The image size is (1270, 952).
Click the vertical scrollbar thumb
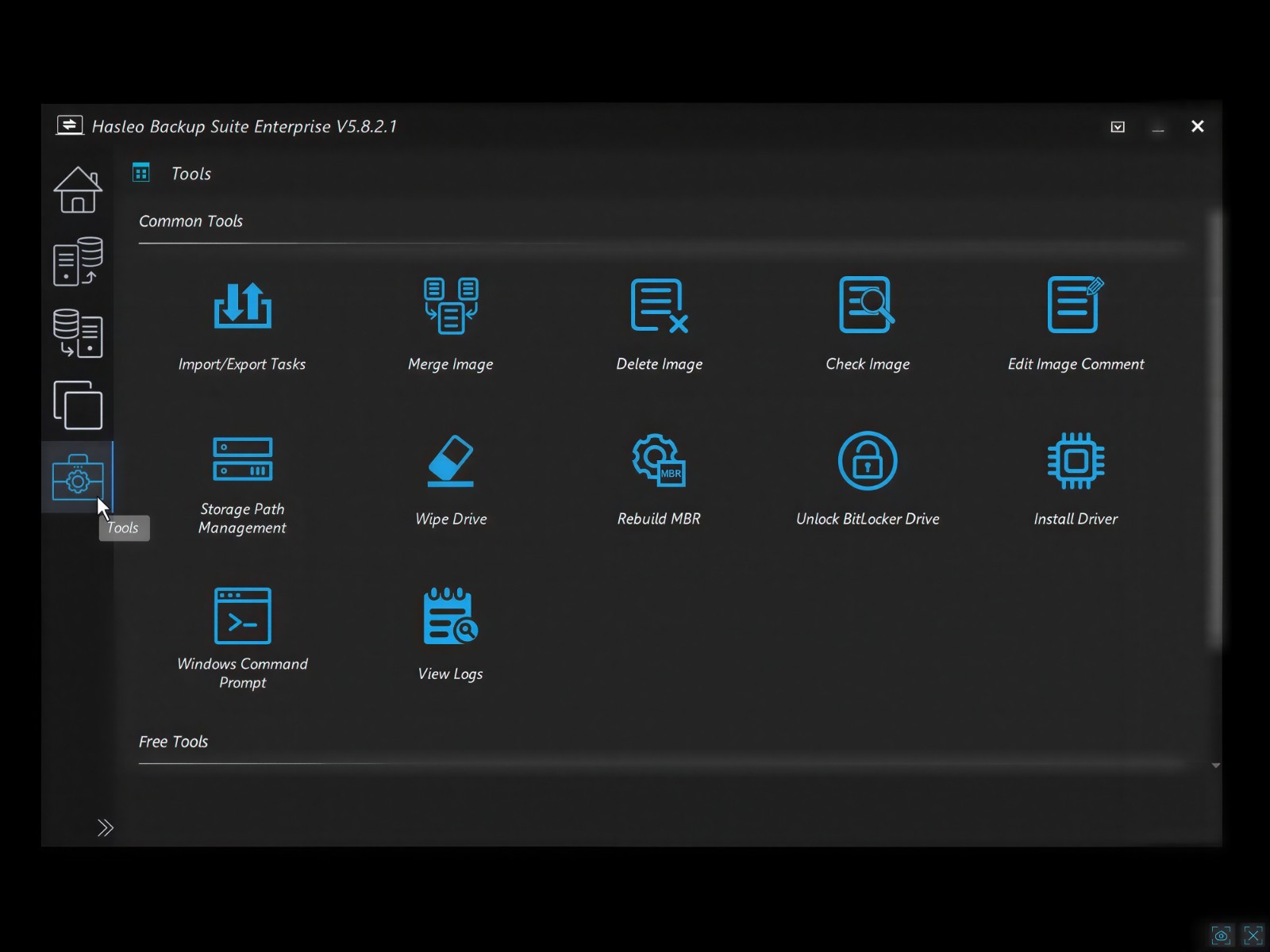[1215, 428]
